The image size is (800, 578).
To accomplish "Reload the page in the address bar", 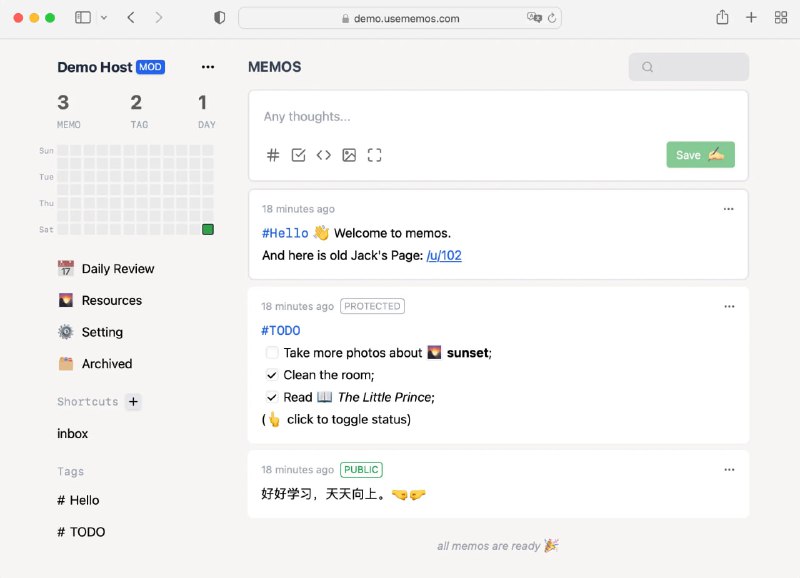I will 552,18.
